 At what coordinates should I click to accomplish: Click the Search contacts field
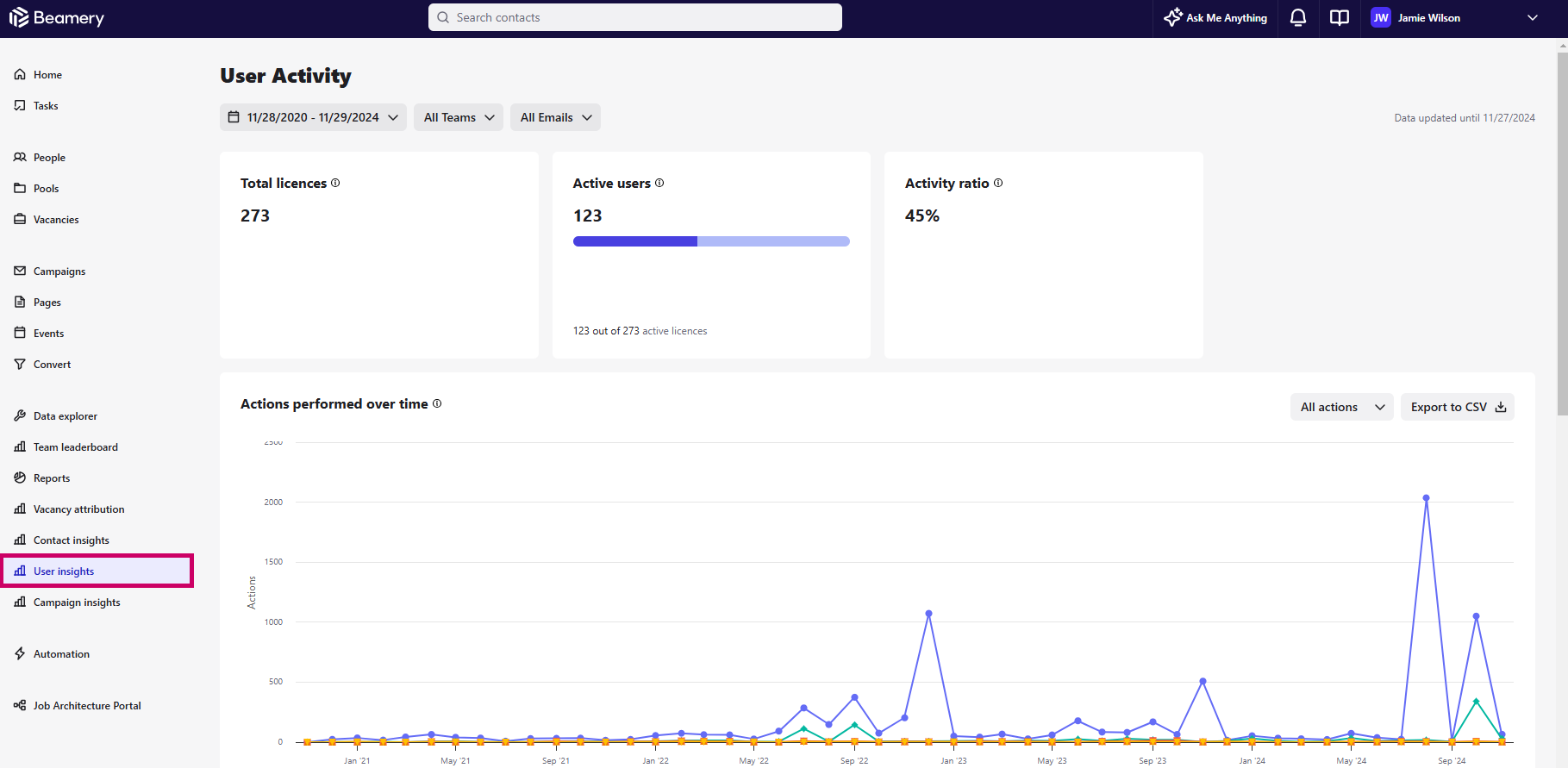tap(634, 17)
